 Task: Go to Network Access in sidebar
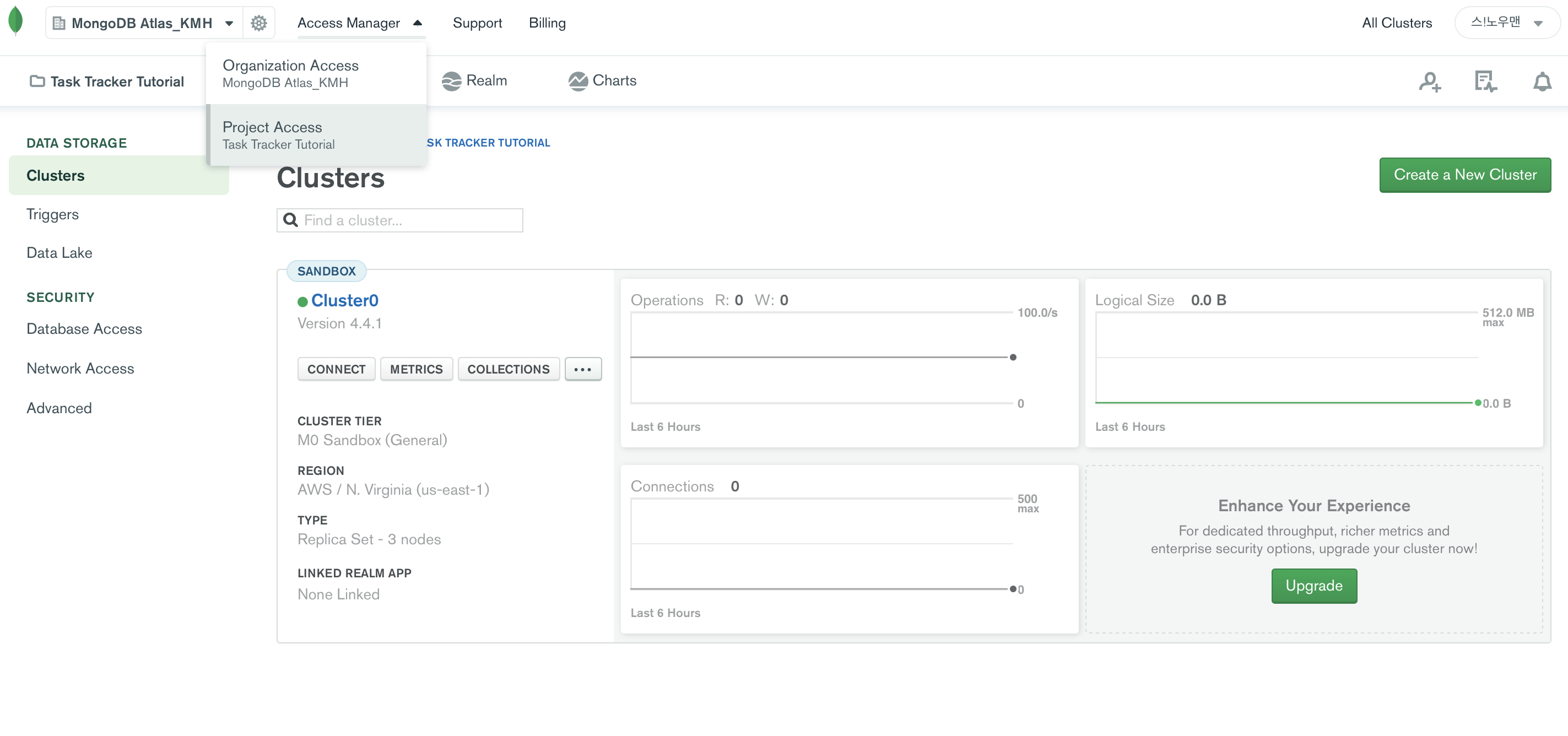pos(80,369)
